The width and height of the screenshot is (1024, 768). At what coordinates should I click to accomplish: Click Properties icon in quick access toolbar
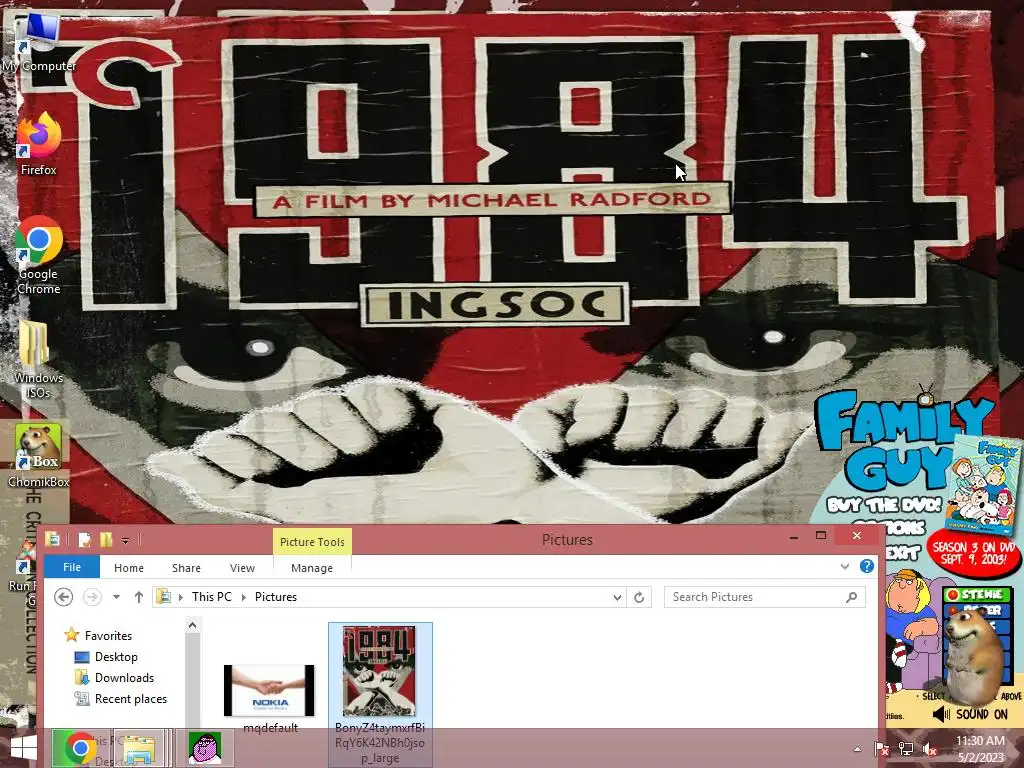point(84,540)
